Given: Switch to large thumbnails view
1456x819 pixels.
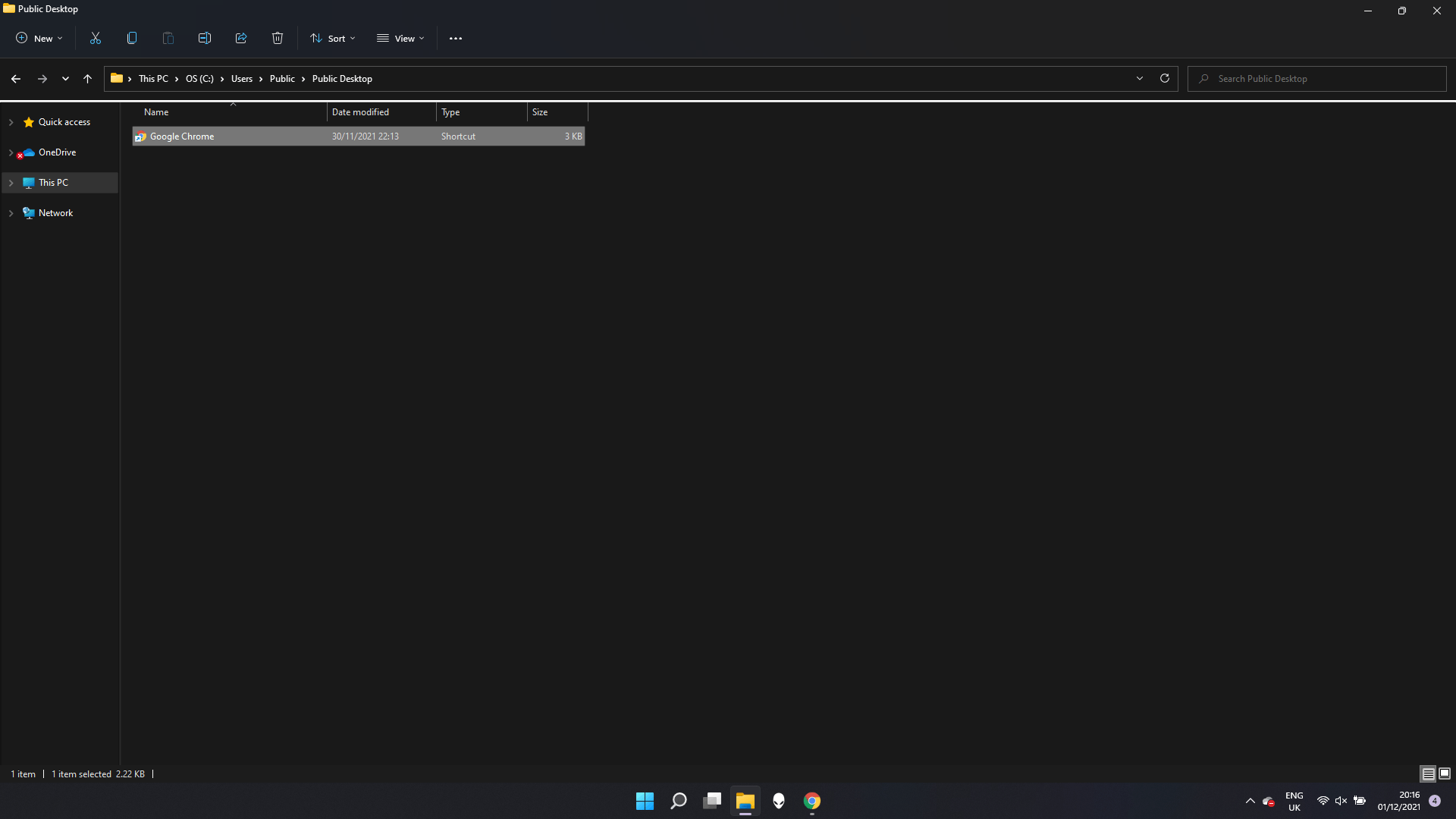Looking at the screenshot, I should [x=1445, y=773].
